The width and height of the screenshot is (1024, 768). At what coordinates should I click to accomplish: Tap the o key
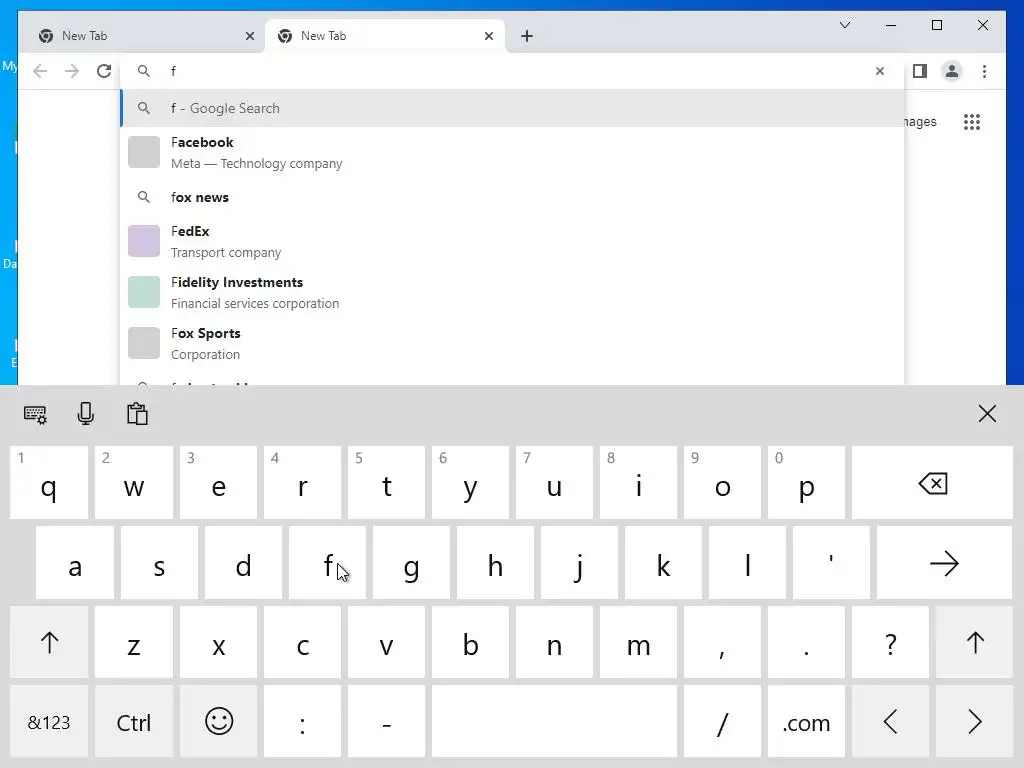(722, 483)
